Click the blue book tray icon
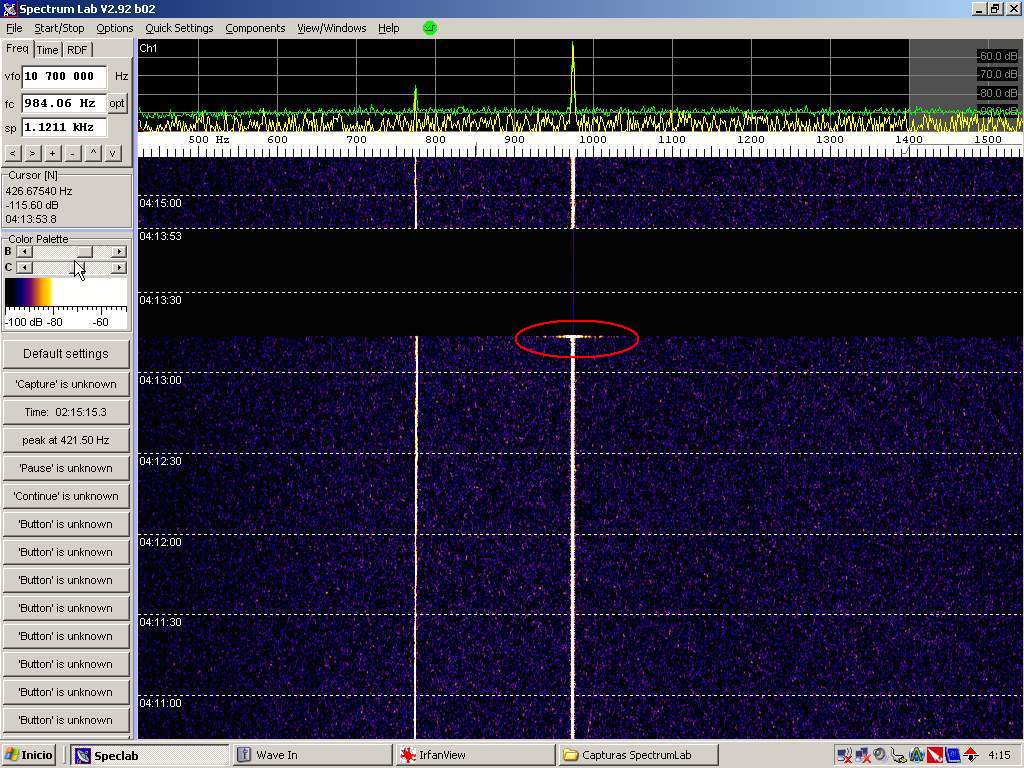1024x768 pixels. pyautogui.click(x=952, y=755)
